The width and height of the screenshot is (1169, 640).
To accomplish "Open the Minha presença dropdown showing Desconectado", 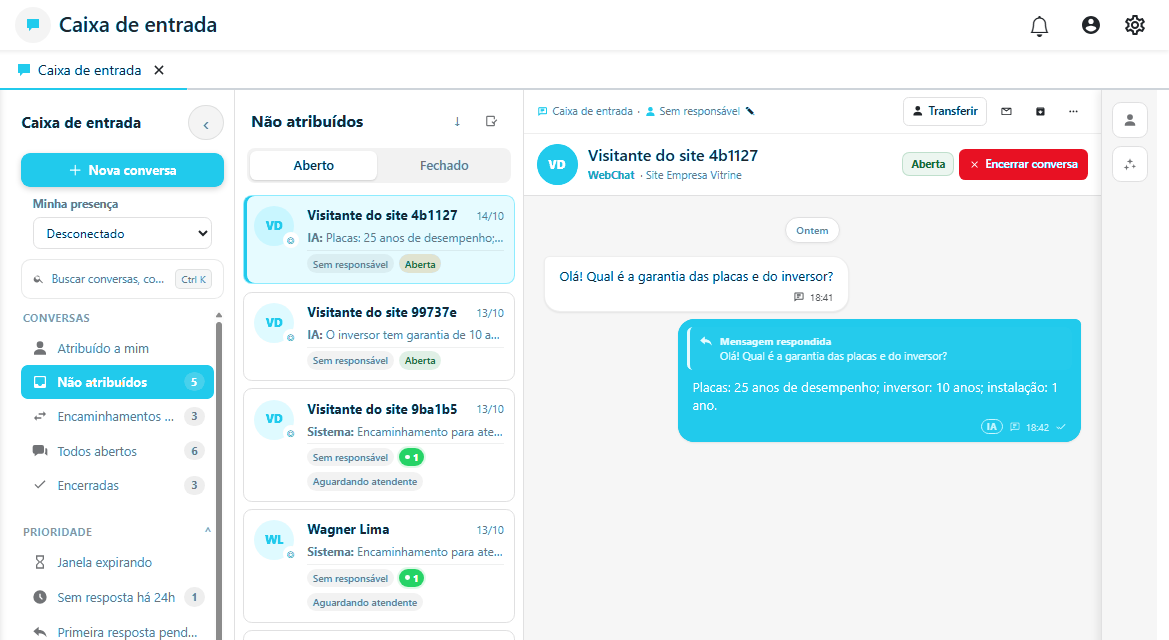I will coord(122,233).
